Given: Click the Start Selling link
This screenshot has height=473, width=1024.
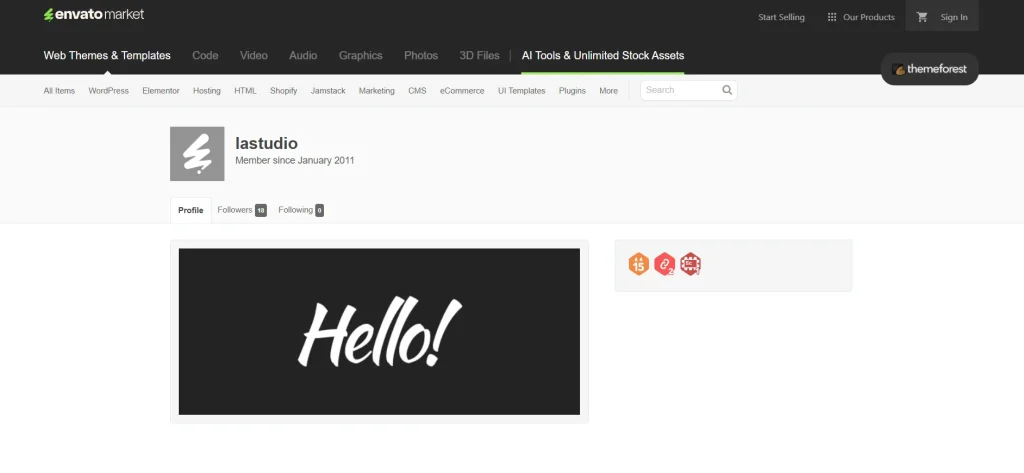Looking at the screenshot, I should pyautogui.click(x=781, y=17).
